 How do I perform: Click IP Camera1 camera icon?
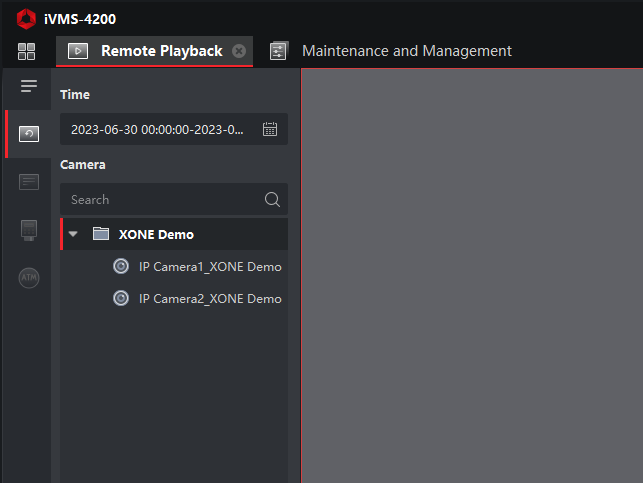(x=121, y=267)
